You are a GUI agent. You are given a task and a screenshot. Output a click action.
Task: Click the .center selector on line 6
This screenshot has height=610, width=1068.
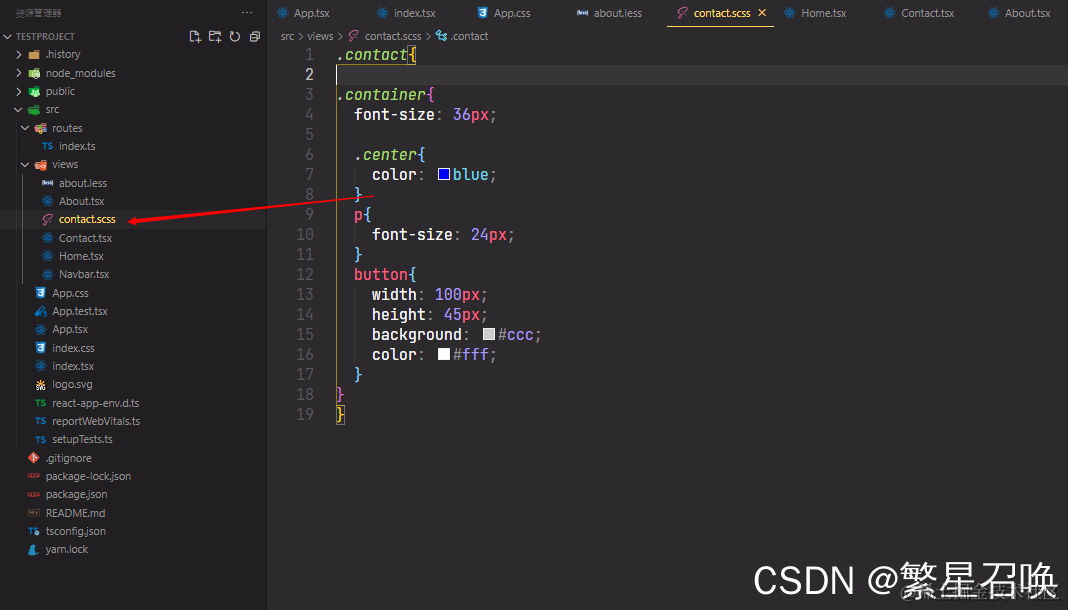tap(386, 155)
